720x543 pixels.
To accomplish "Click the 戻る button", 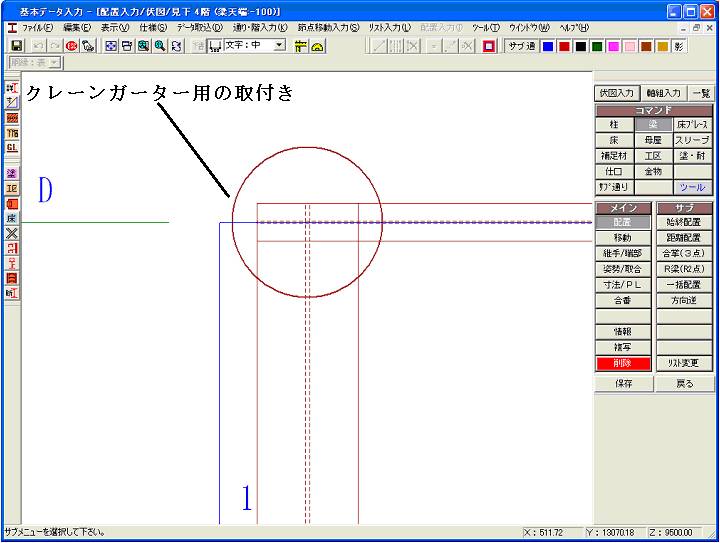I will 685,383.
